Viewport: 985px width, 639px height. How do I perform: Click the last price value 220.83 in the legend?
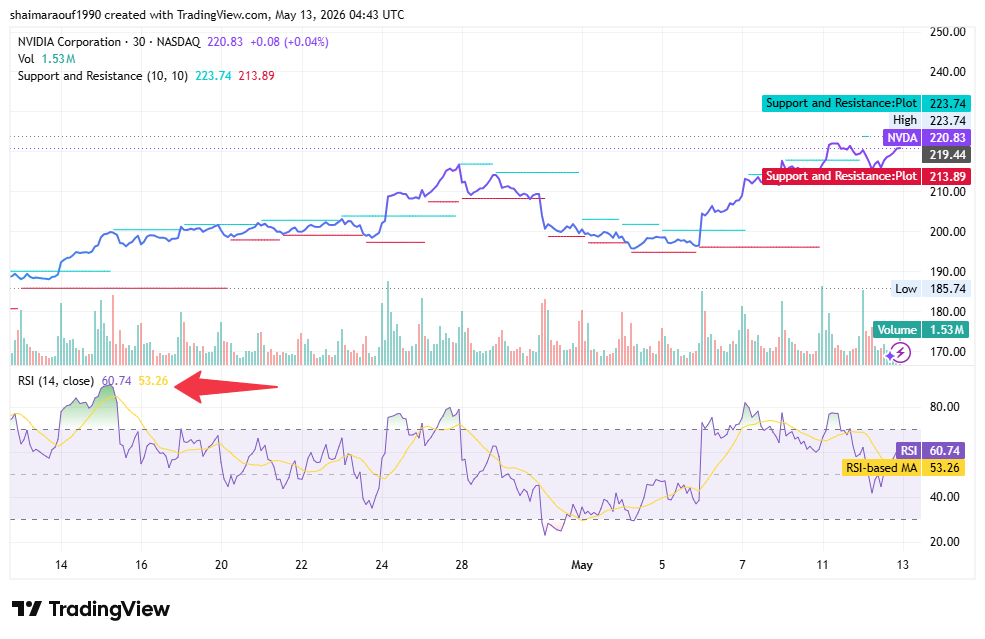(225, 42)
